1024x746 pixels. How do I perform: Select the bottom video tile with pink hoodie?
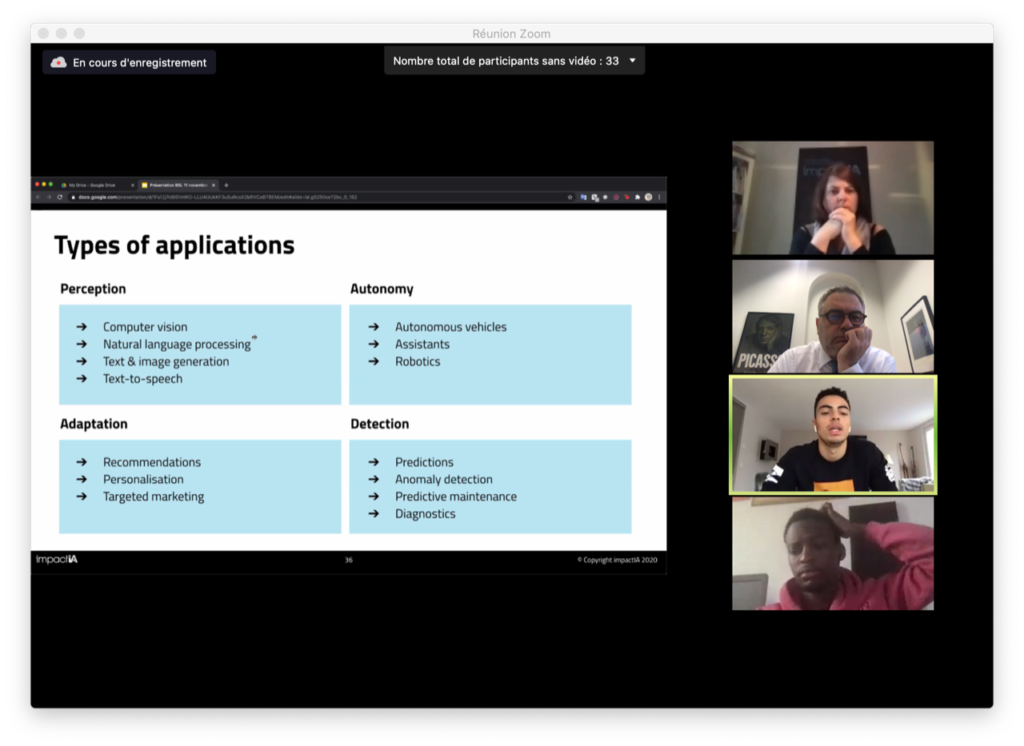pos(832,553)
